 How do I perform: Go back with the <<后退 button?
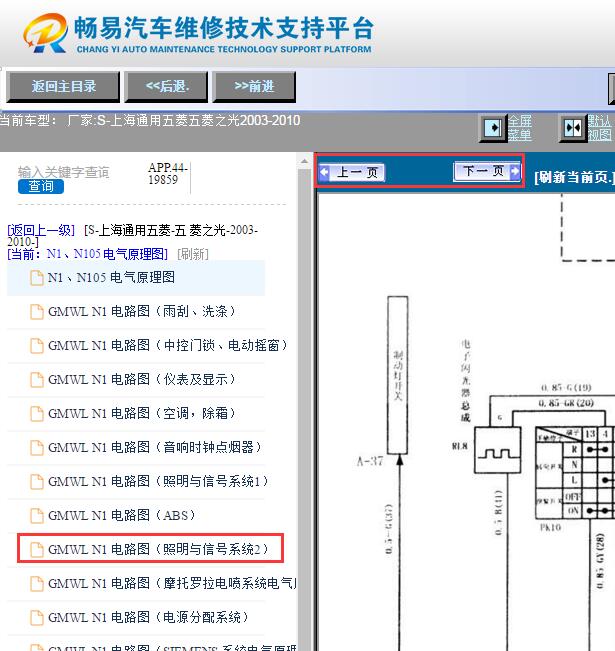click(167, 87)
